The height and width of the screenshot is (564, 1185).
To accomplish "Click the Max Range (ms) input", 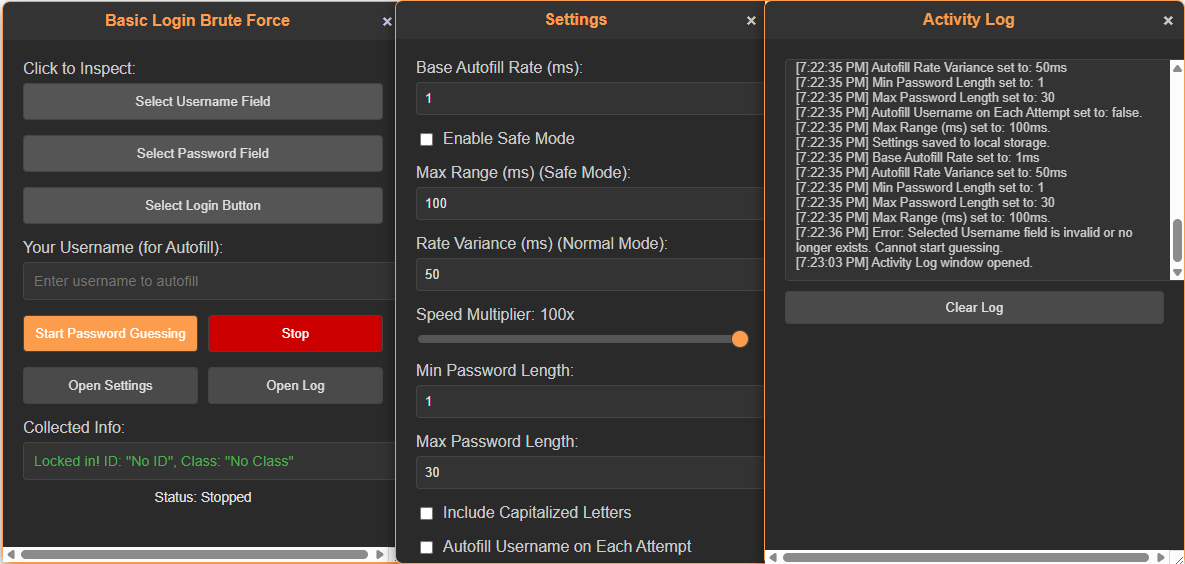I will click(x=590, y=203).
